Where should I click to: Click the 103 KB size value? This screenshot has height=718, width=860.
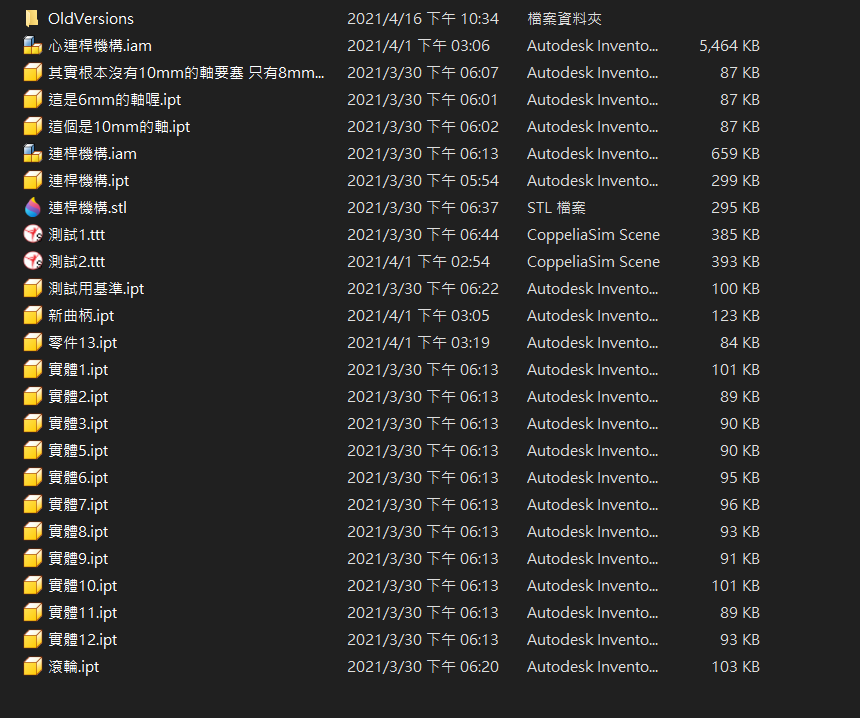735,666
